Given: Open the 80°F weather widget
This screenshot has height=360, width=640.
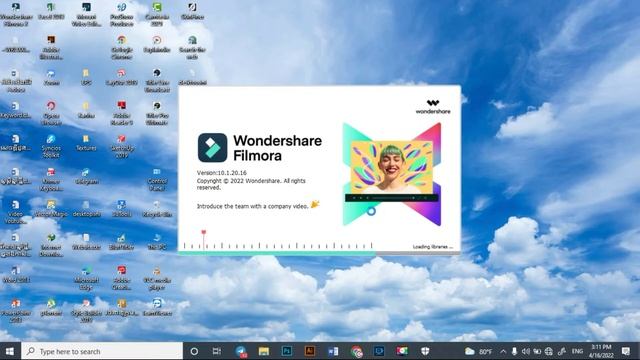Looking at the screenshot, I should click(x=478, y=351).
